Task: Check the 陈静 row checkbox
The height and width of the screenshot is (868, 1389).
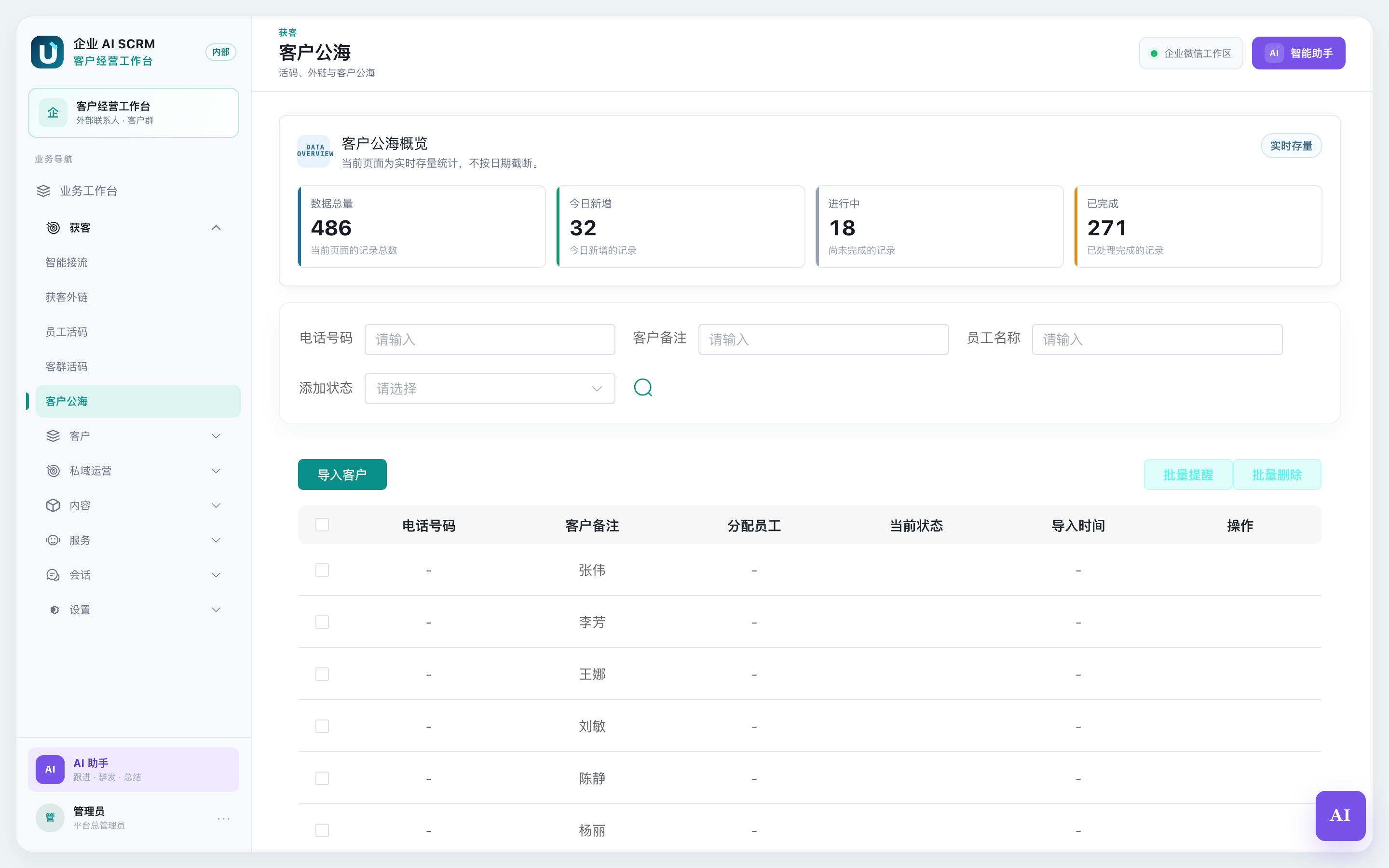Action: pyautogui.click(x=322, y=778)
